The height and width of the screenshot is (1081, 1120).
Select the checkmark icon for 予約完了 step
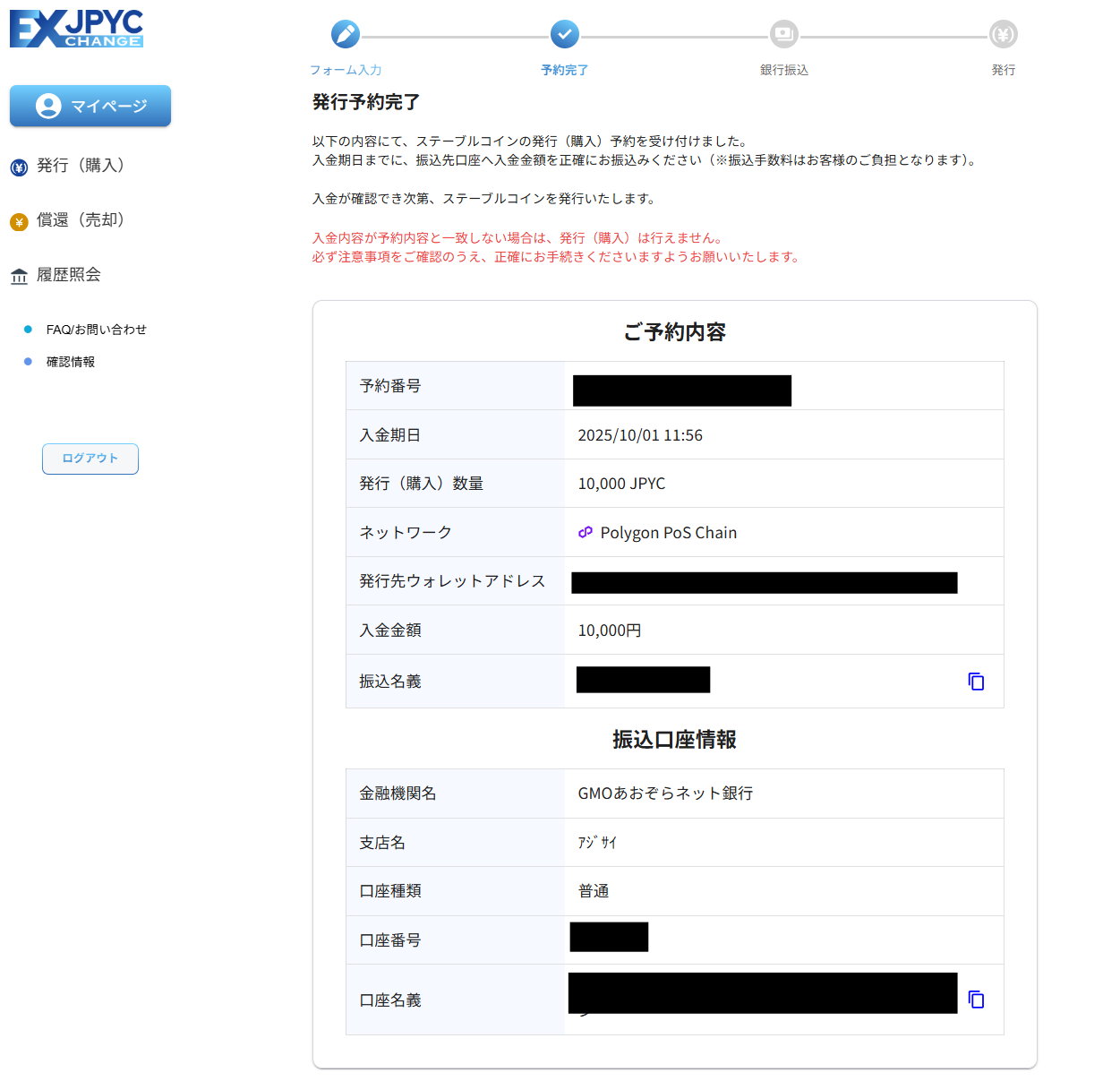click(x=565, y=34)
